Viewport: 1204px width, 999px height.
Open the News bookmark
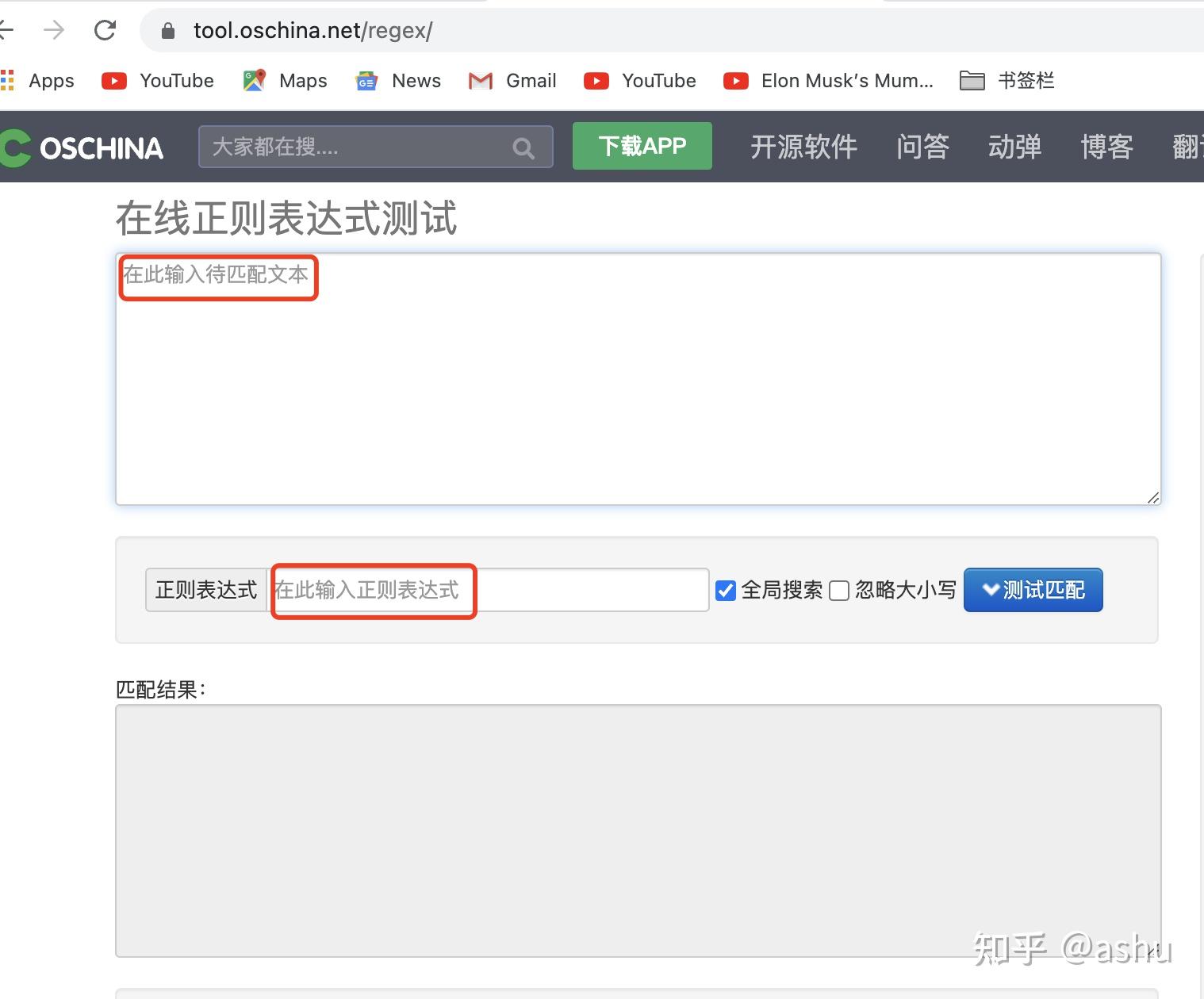coord(397,80)
